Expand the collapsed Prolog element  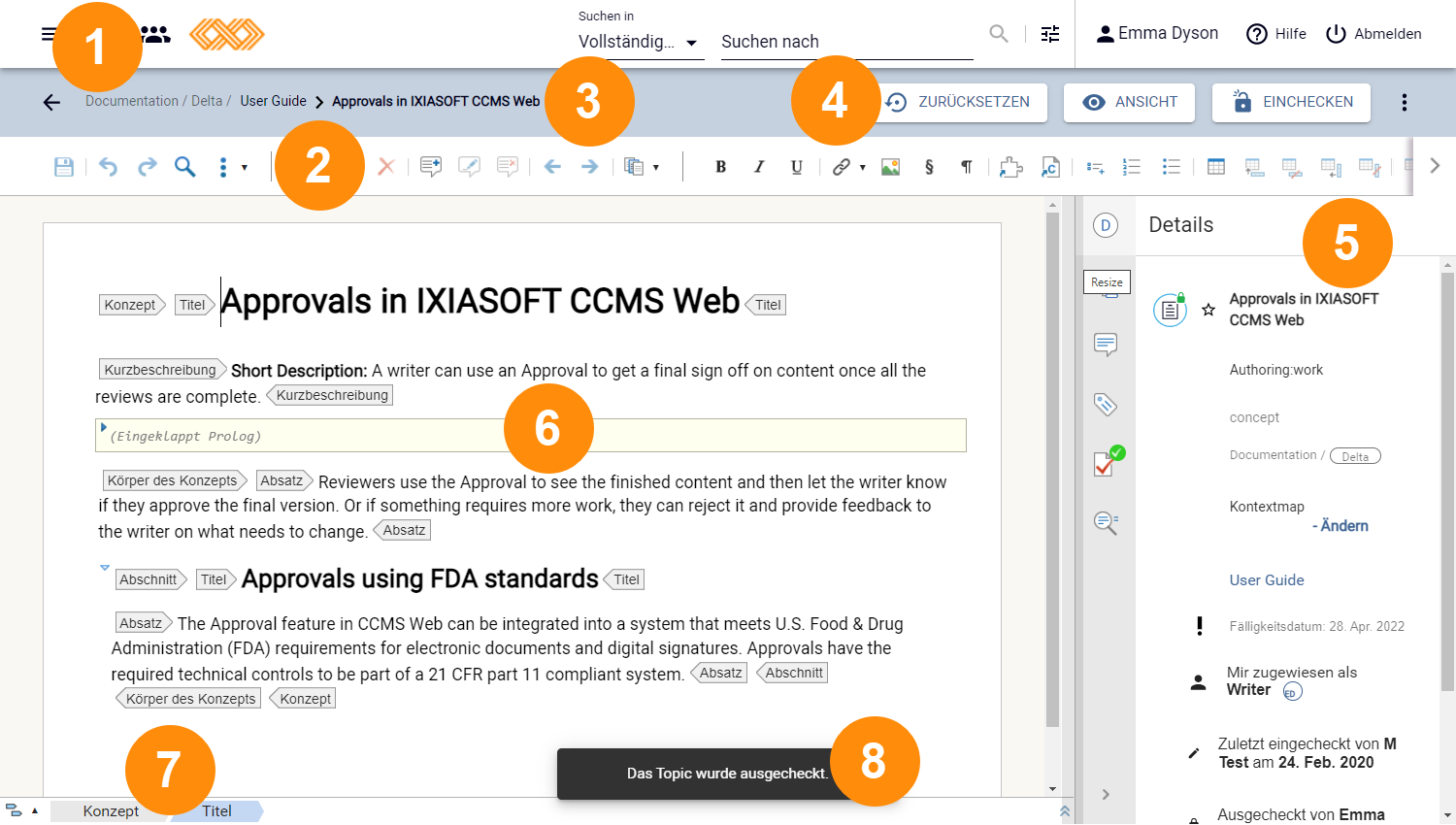[104, 427]
